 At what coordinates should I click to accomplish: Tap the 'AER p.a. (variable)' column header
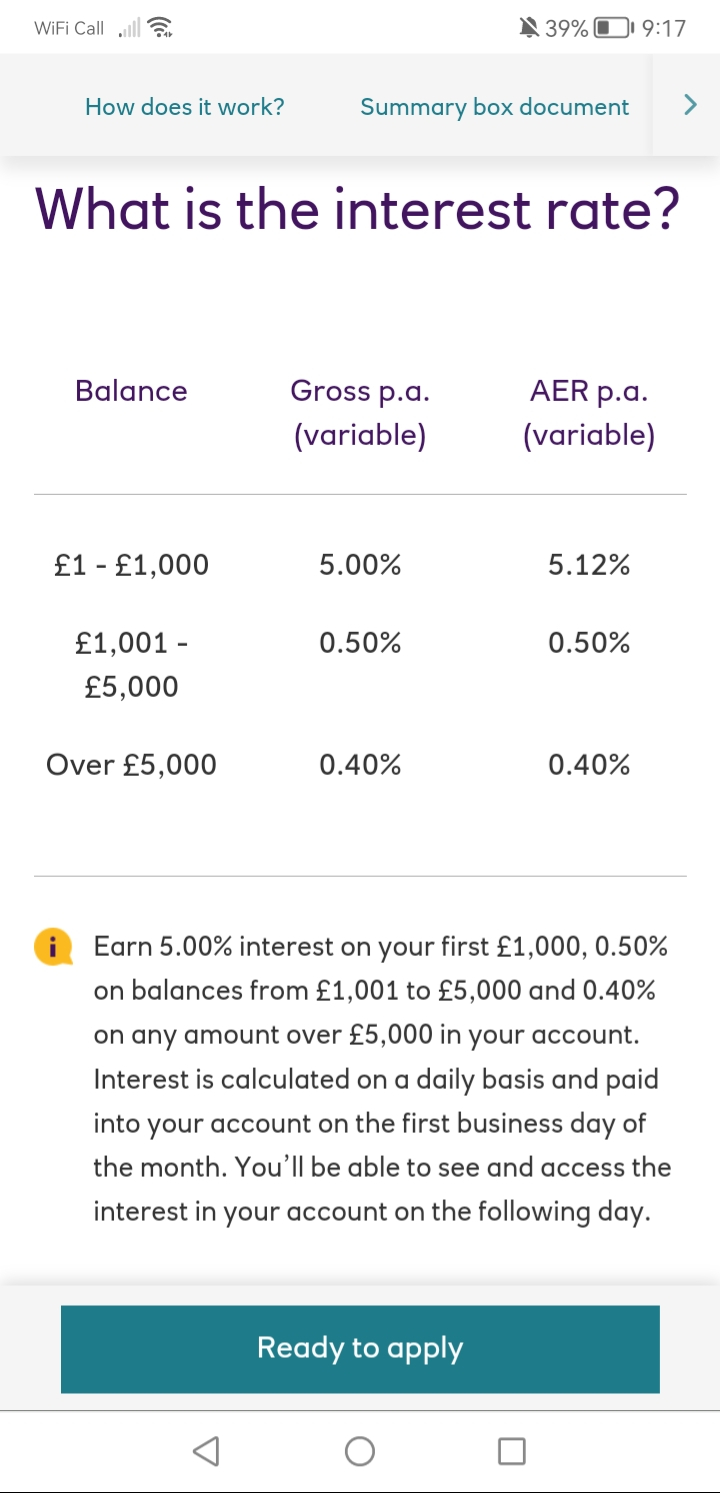point(589,413)
